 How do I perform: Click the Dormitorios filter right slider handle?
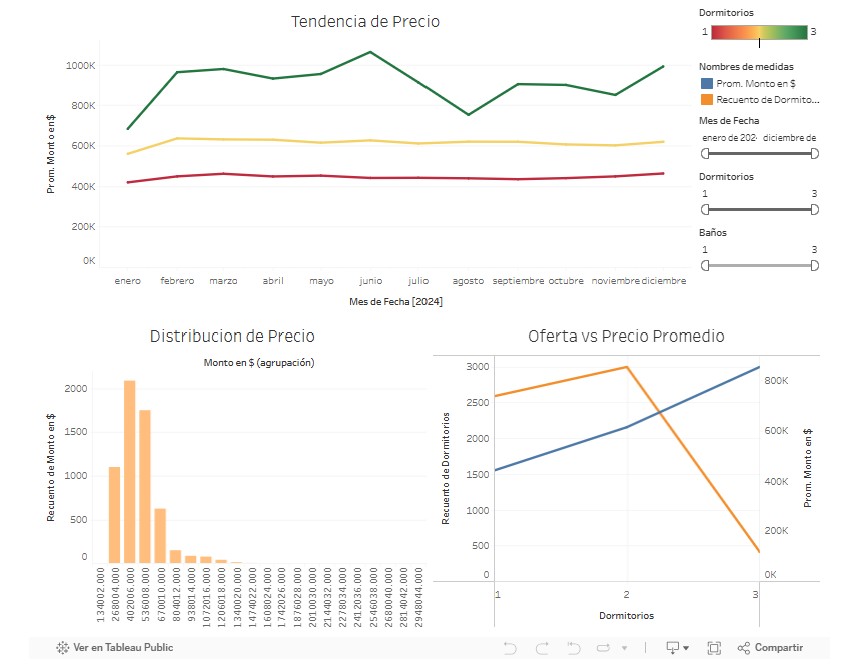(814, 209)
